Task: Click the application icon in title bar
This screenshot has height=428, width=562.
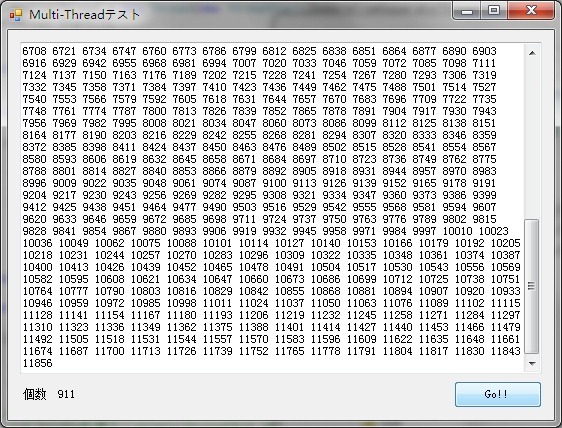Action: 15,15
